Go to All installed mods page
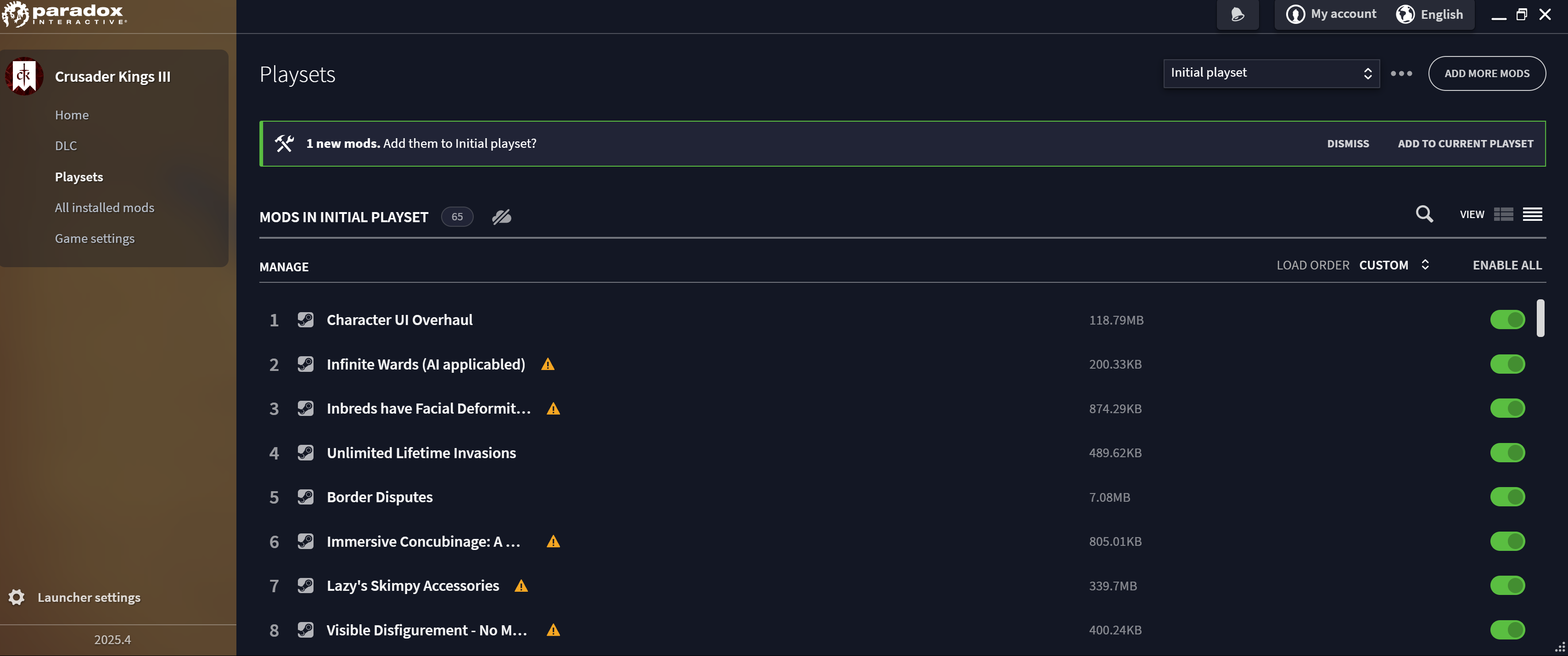Screen dimensions: 1568x656 (104, 207)
